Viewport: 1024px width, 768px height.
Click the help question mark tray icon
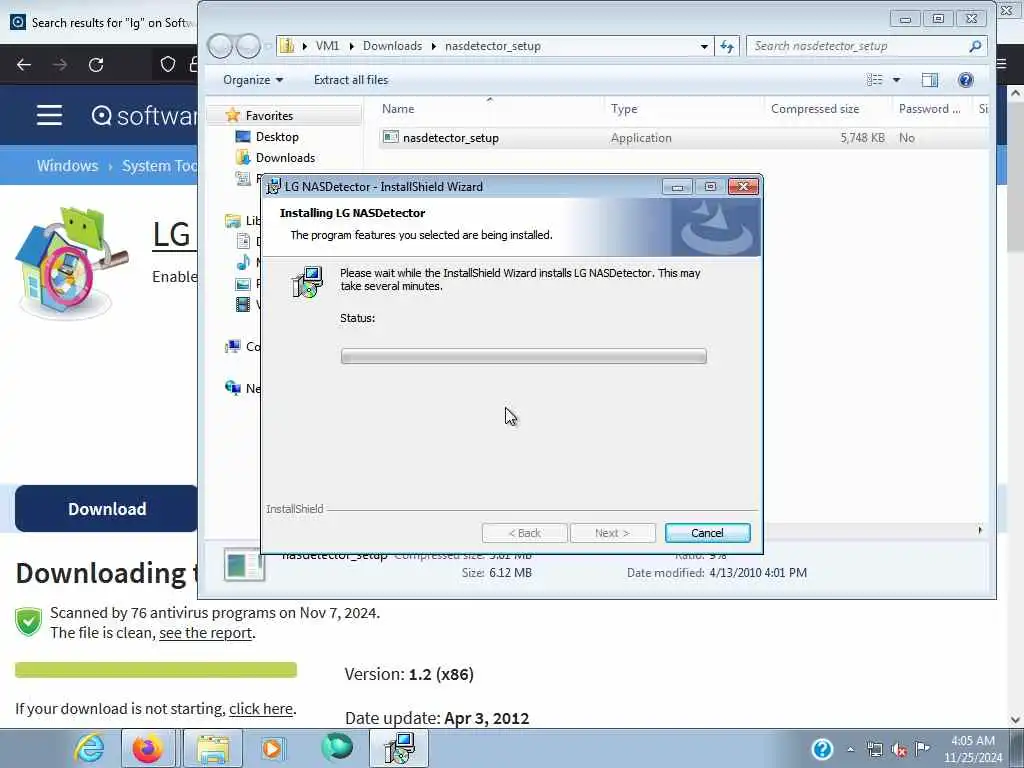click(x=822, y=749)
